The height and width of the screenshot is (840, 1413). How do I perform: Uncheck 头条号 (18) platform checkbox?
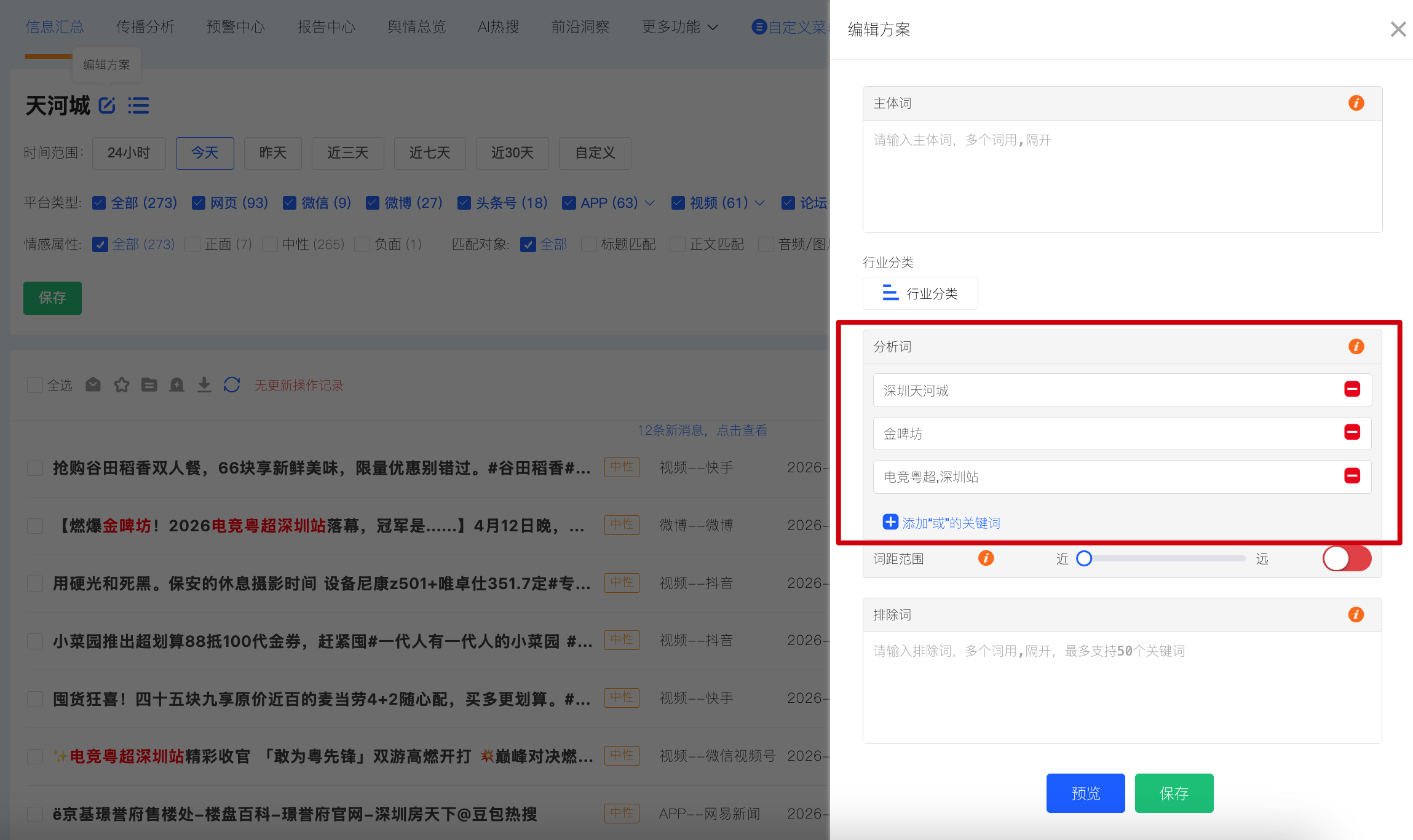464,203
